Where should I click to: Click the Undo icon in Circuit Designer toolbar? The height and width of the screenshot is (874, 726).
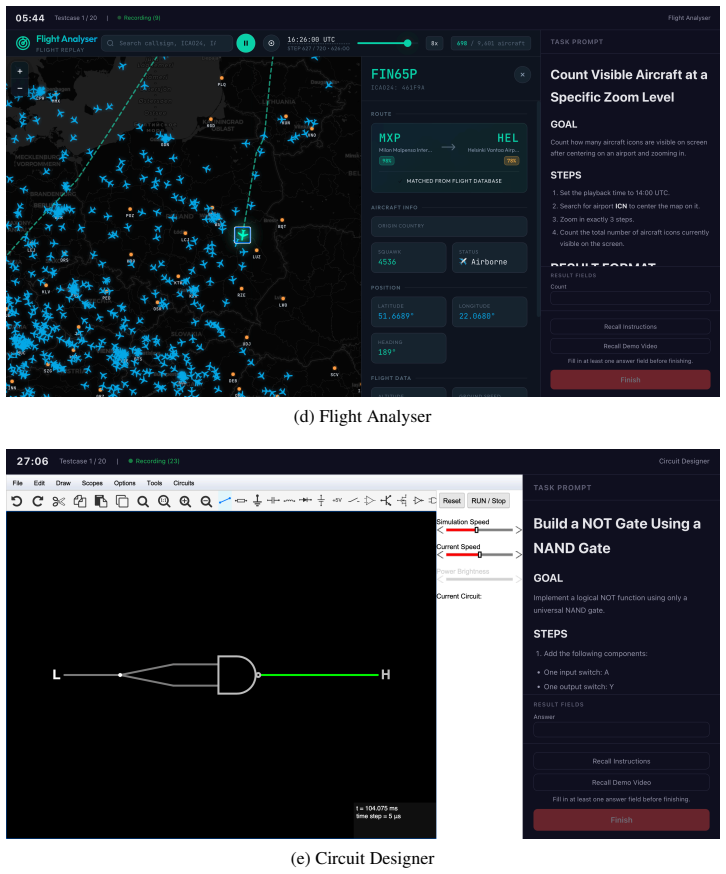click(17, 501)
